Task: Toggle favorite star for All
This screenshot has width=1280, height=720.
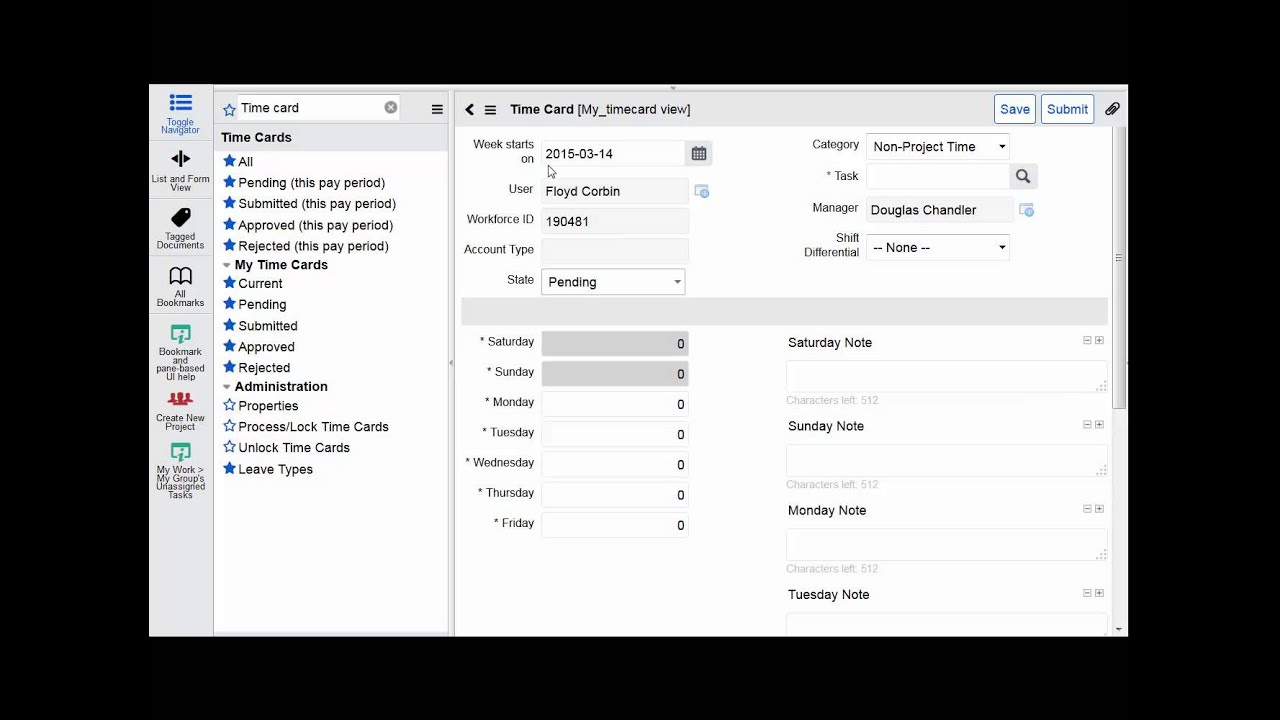Action: coord(229,161)
